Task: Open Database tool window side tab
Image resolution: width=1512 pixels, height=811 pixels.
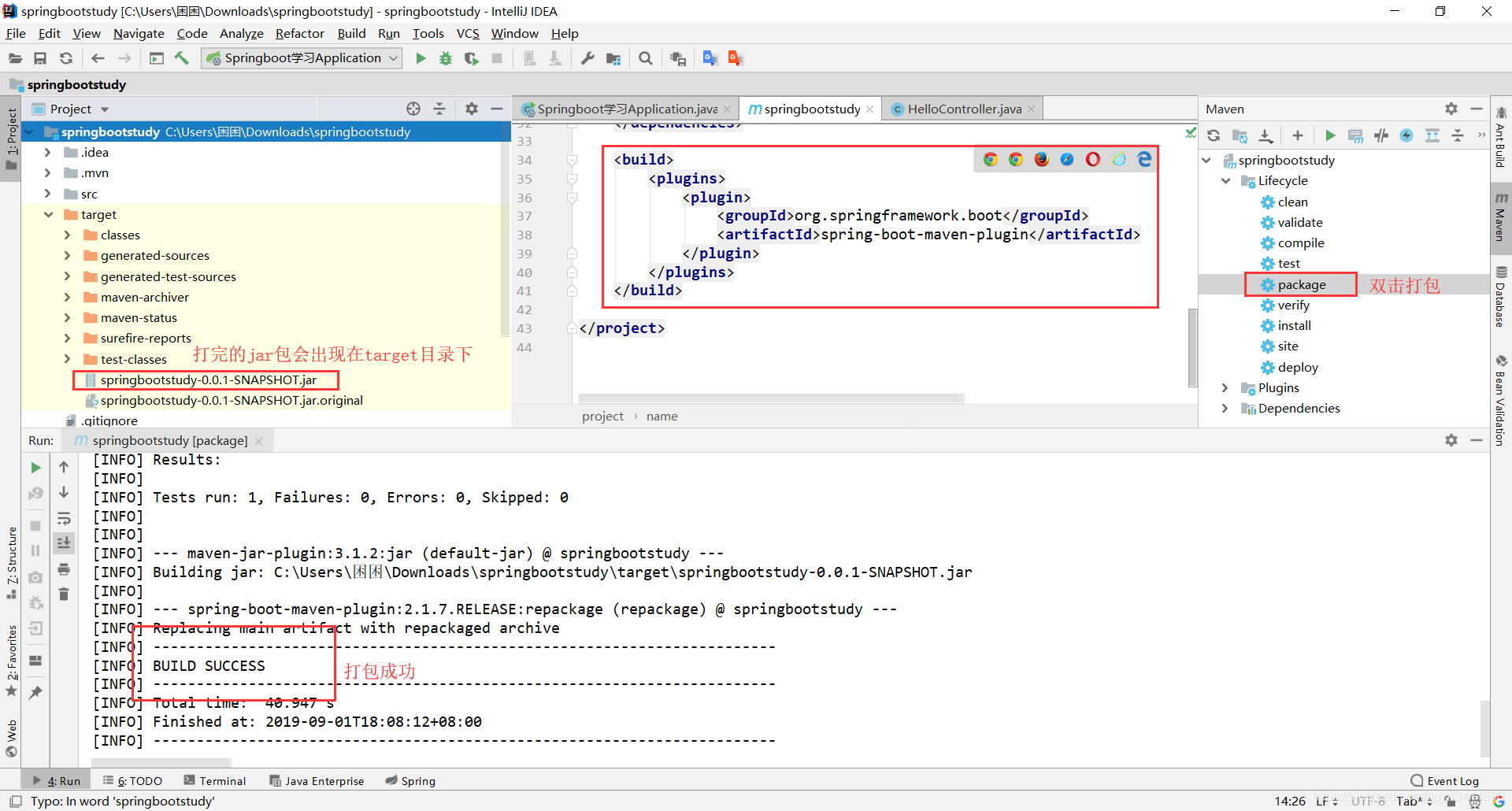Action: (1500, 297)
